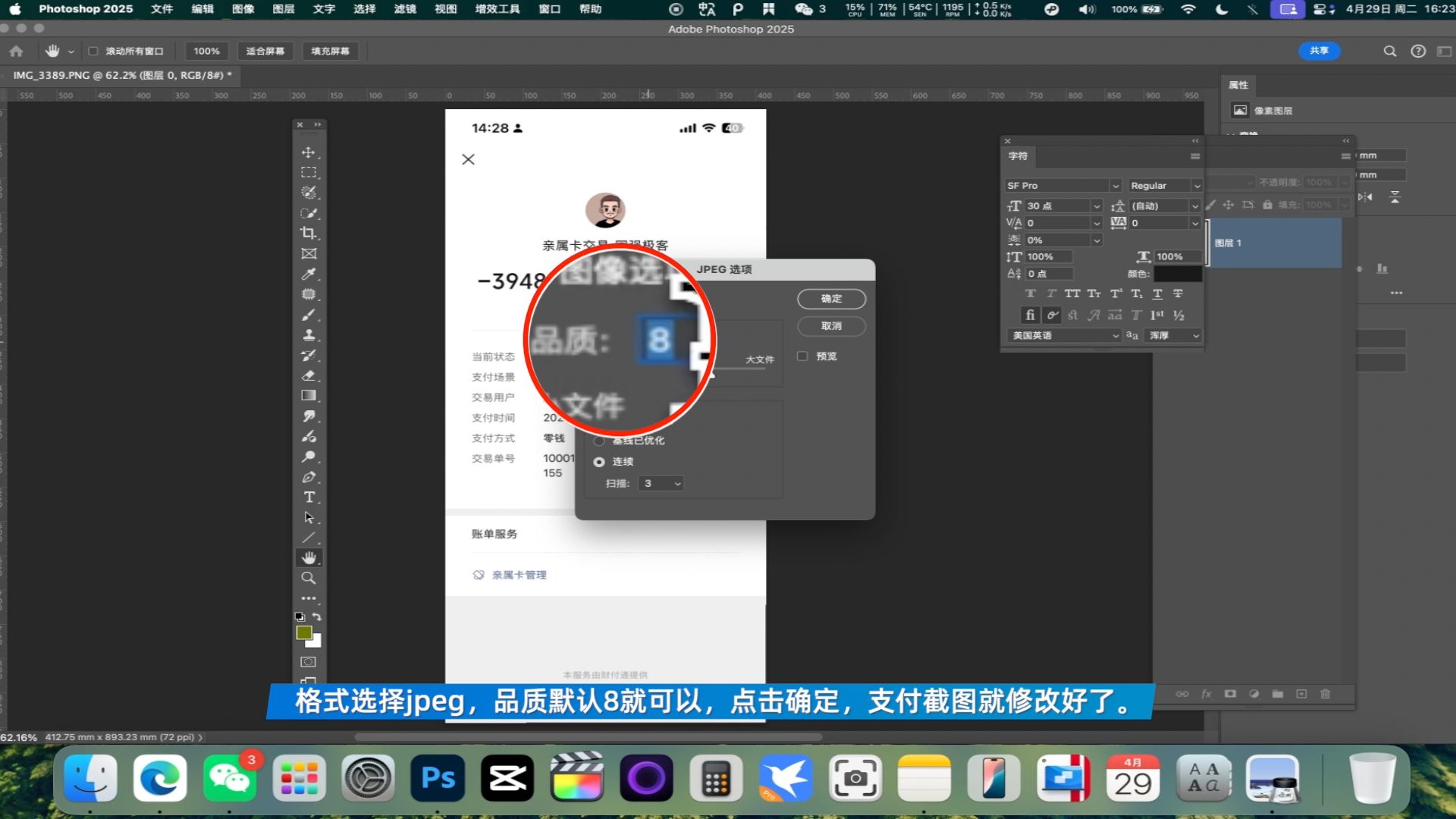Open the 文件 menu
1456x819 pixels.
click(162, 9)
